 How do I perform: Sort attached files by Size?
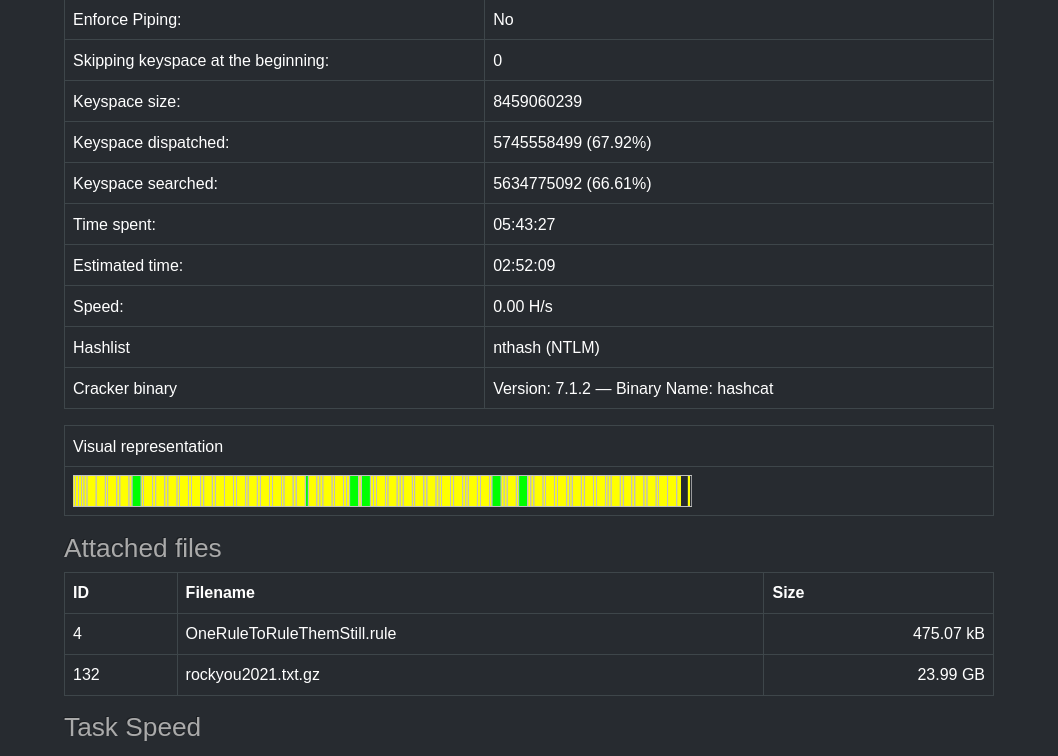click(788, 592)
